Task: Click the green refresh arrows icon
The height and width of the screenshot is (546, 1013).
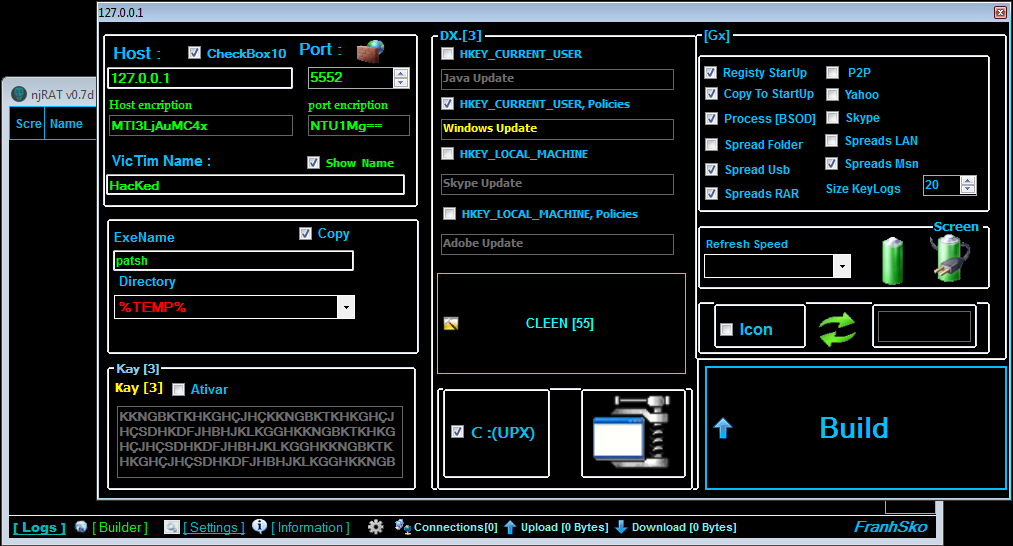Action: coord(837,329)
